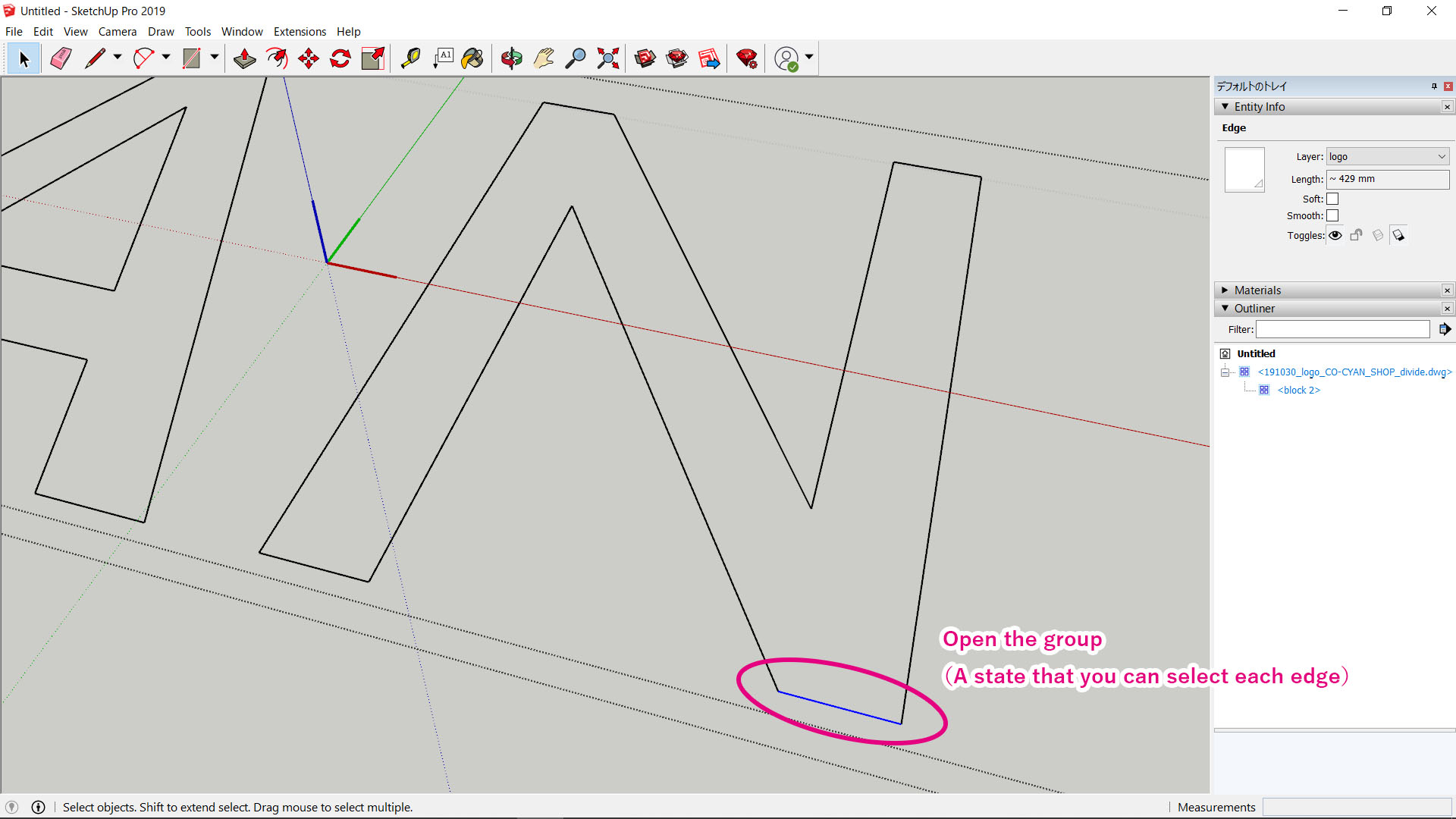
Task: Toggle the Soft edge checkbox
Action: pos(1332,199)
